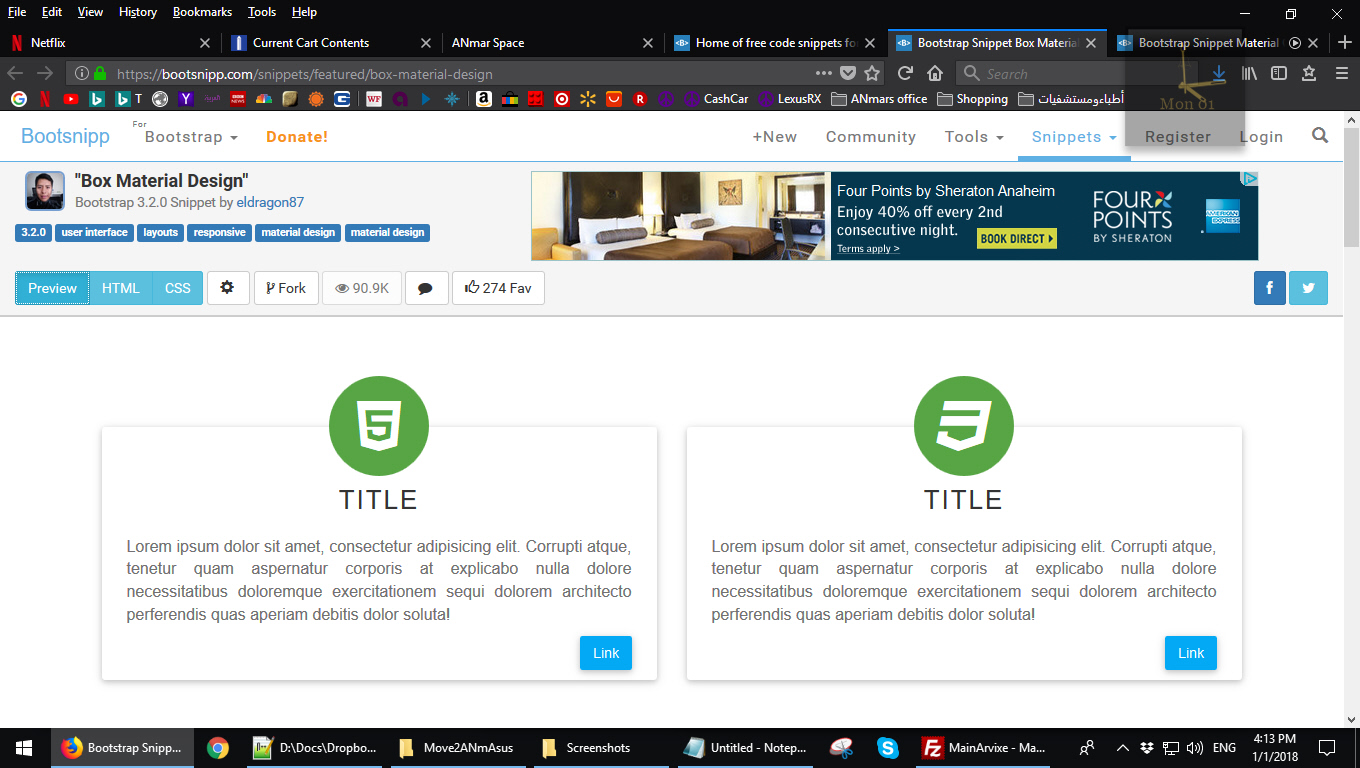The width and height of the screenshot is (1360, 768).
Task: Open the snippet settings gear button
Action: click(x=227, y=288)
